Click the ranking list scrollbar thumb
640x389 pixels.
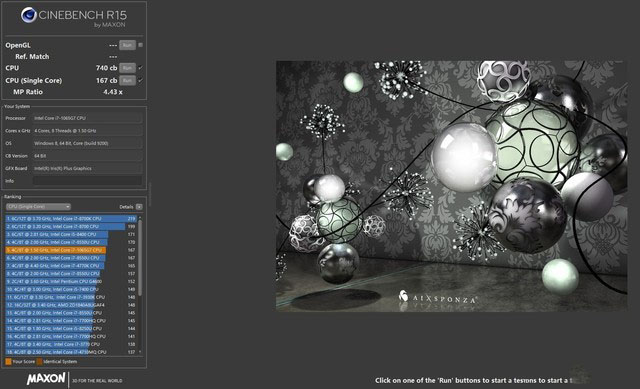pyautogui.click(x=140, y=258)
